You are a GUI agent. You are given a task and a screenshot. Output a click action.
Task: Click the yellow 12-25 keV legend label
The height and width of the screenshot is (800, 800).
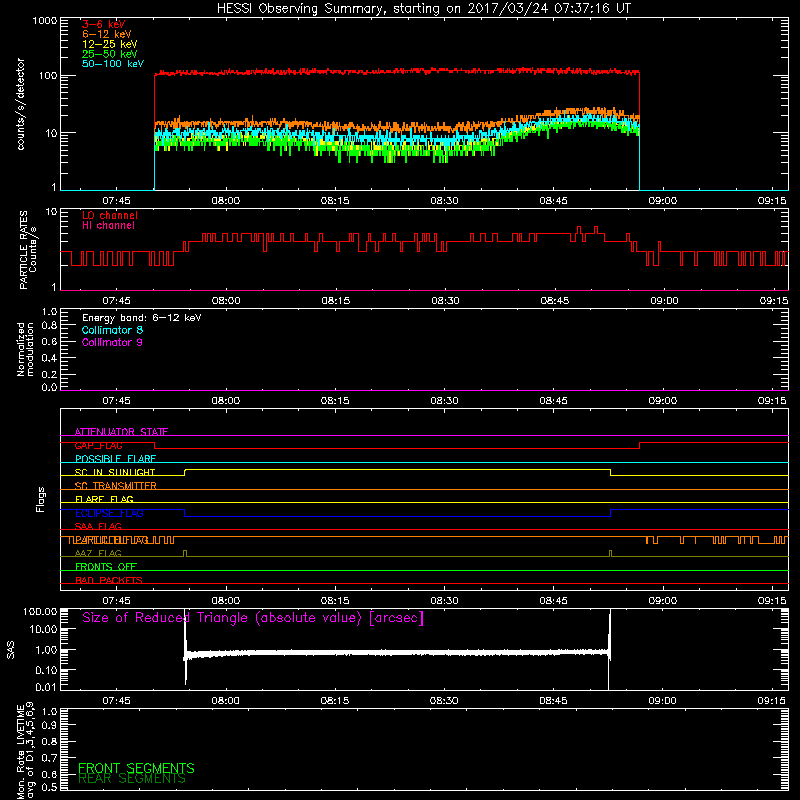tap(110, 44)
